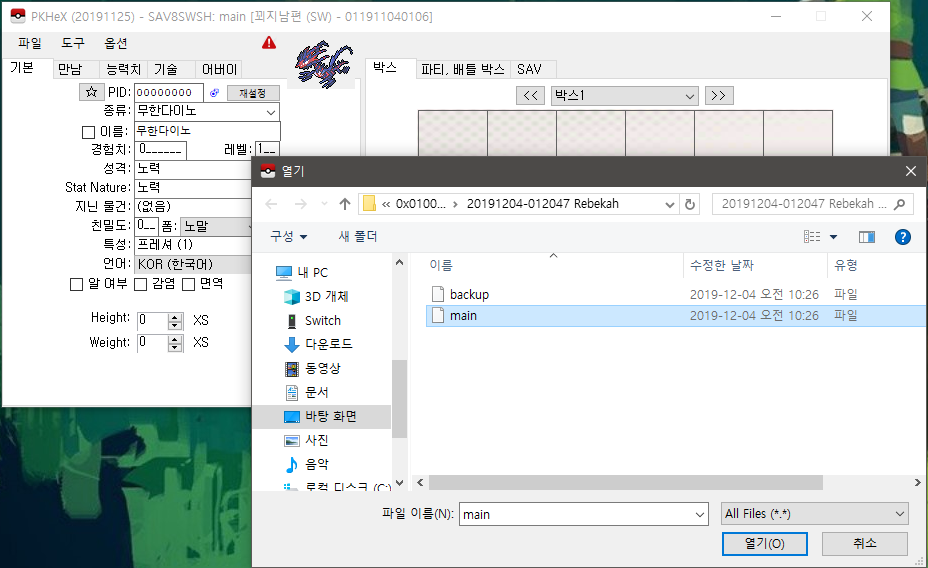Click the 열기(O) open button
This screenshot has width=928, height=568.
(x=765, y=544)
